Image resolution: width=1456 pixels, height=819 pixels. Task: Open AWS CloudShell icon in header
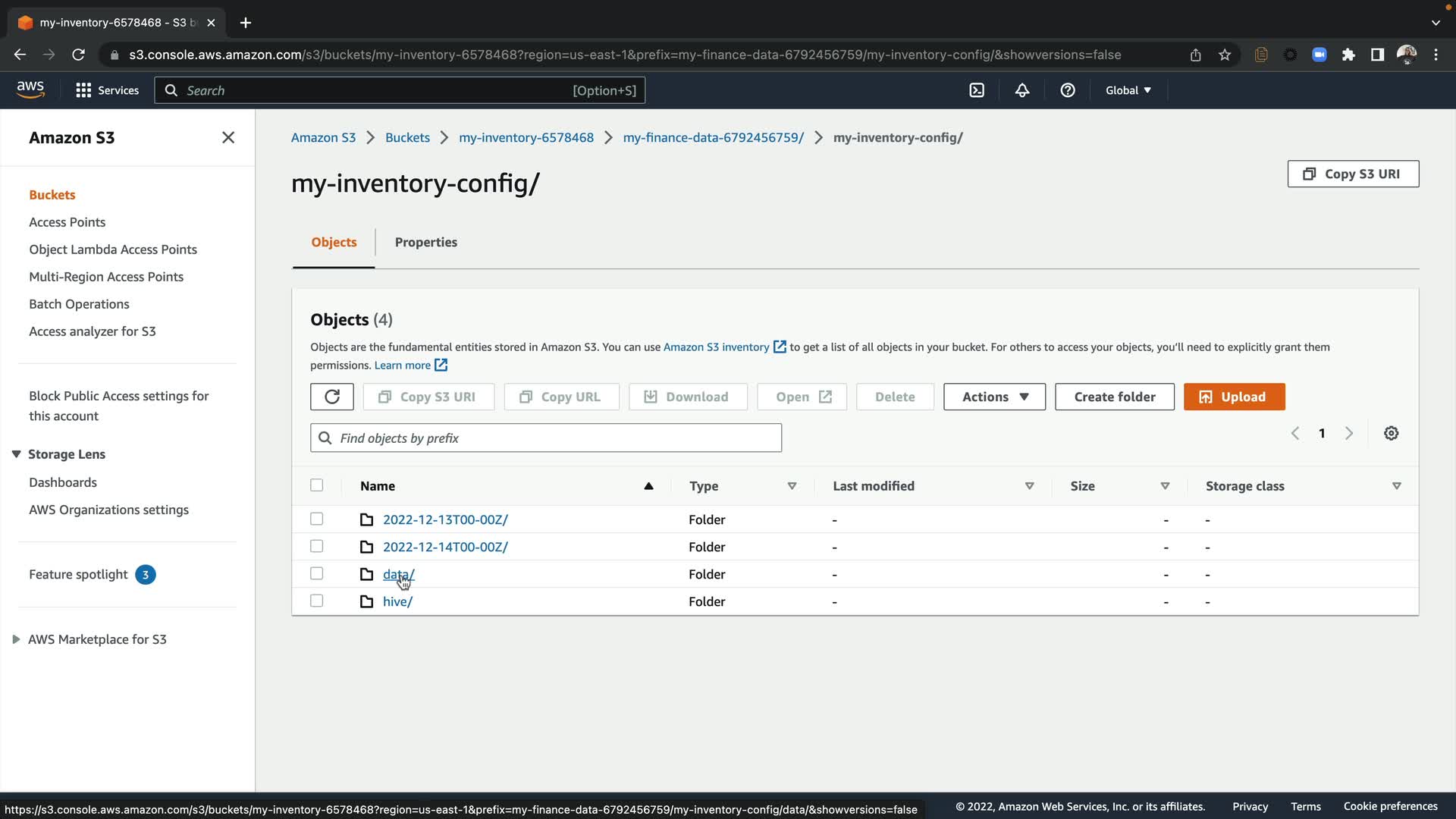click(977, 90)
